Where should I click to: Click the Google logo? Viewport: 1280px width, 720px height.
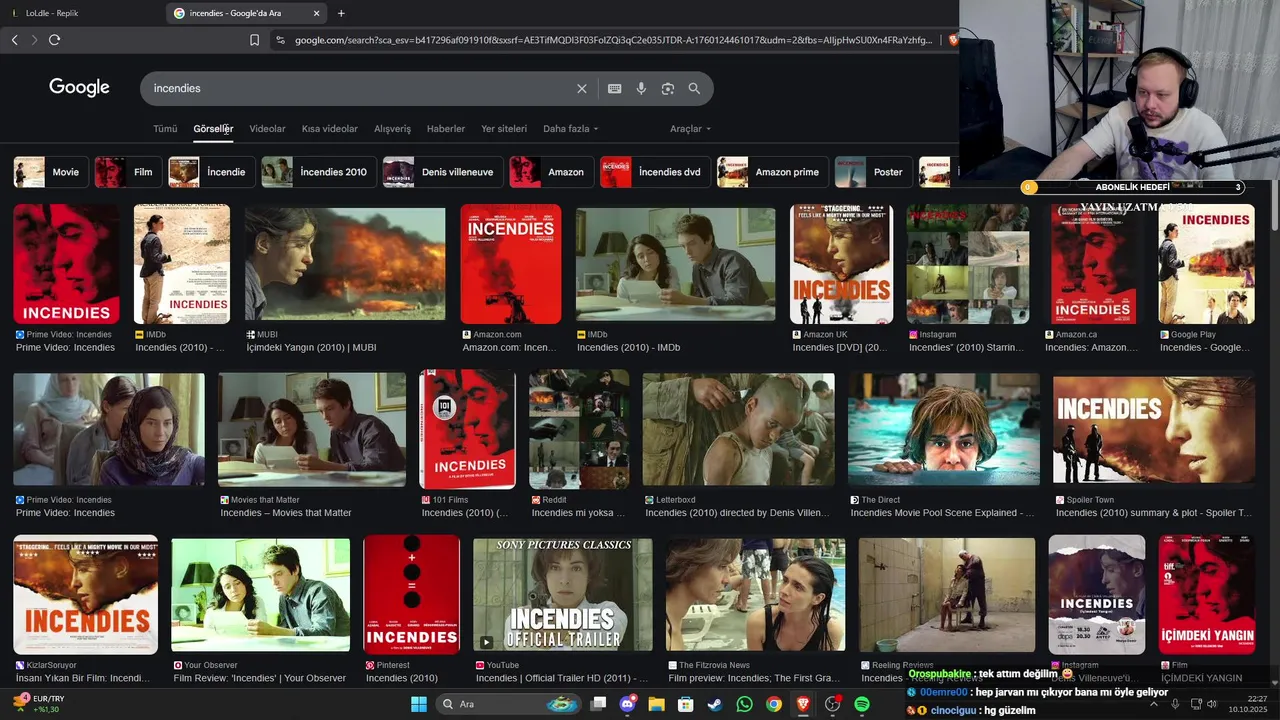[79, 88]
